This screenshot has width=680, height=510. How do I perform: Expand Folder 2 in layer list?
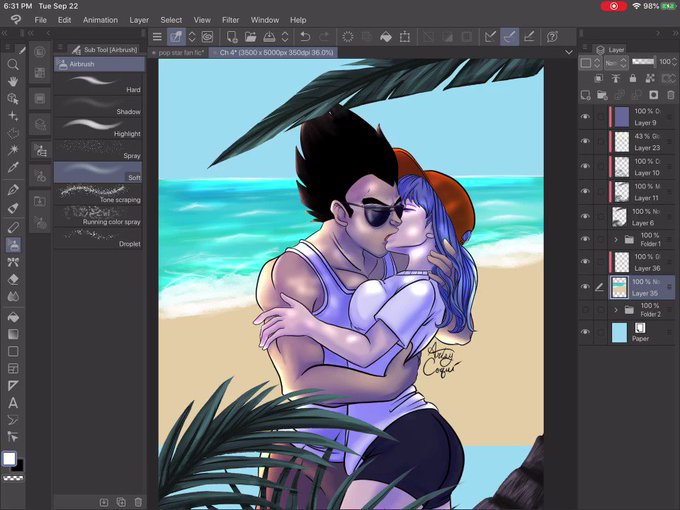point(616,310)
